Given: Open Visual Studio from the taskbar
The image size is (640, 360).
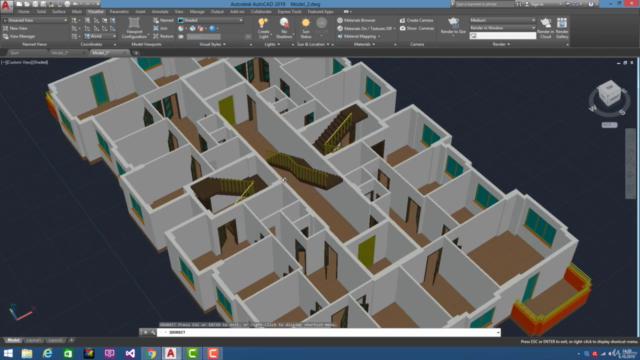Looking at the screenshot, I should [x=130, y=353].
